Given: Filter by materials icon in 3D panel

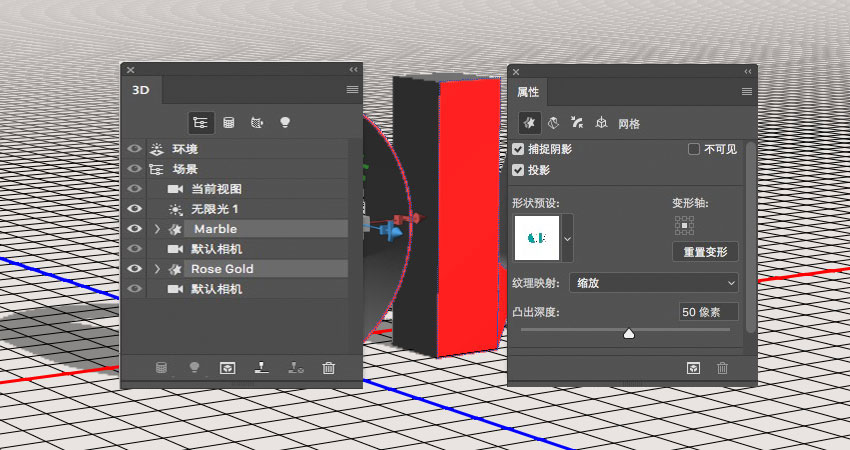Looking at the screenshot, I should (x=256, y=123).
